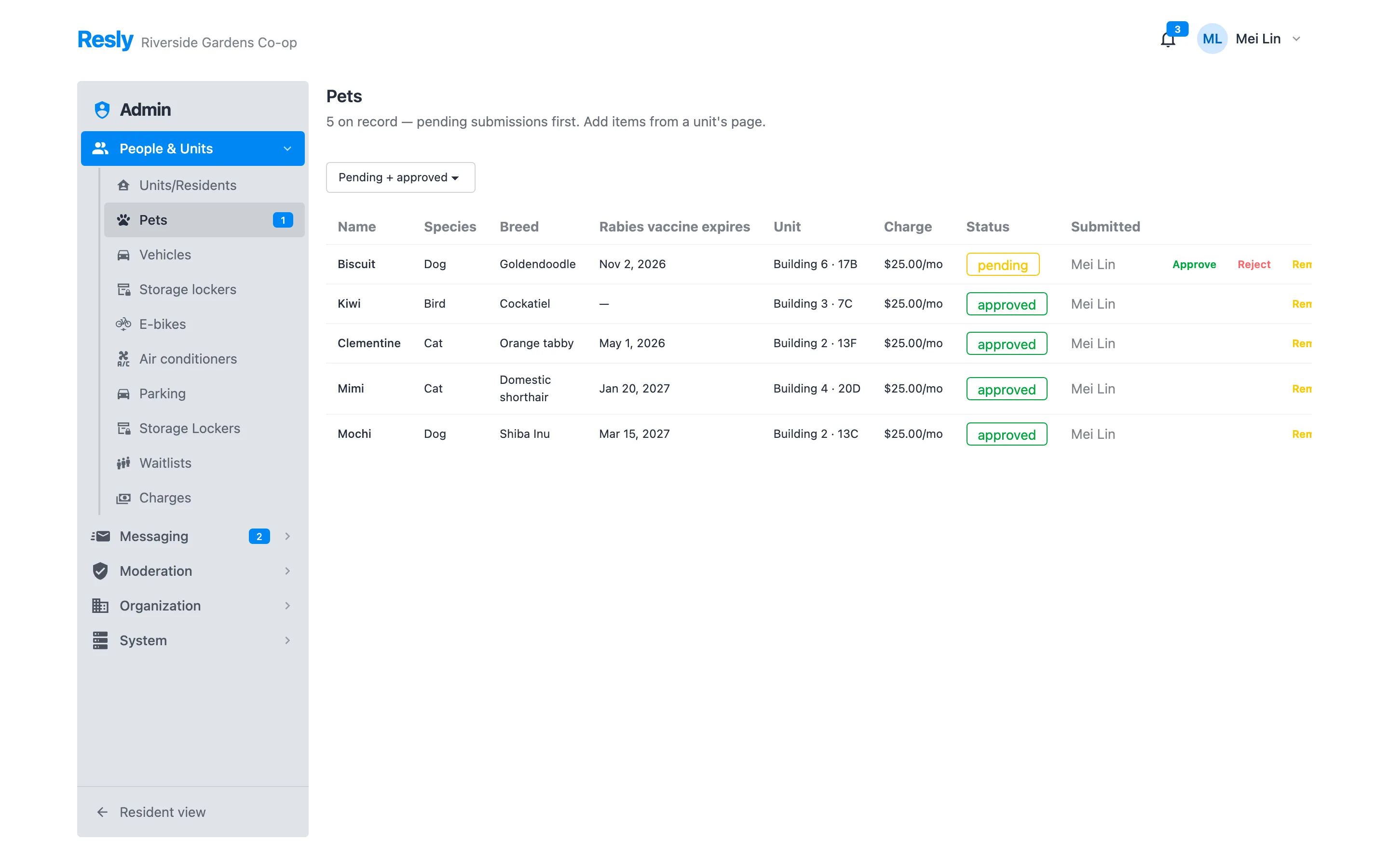
Task: Open the Mei Lin user menu chevron
Action: 1296,39
